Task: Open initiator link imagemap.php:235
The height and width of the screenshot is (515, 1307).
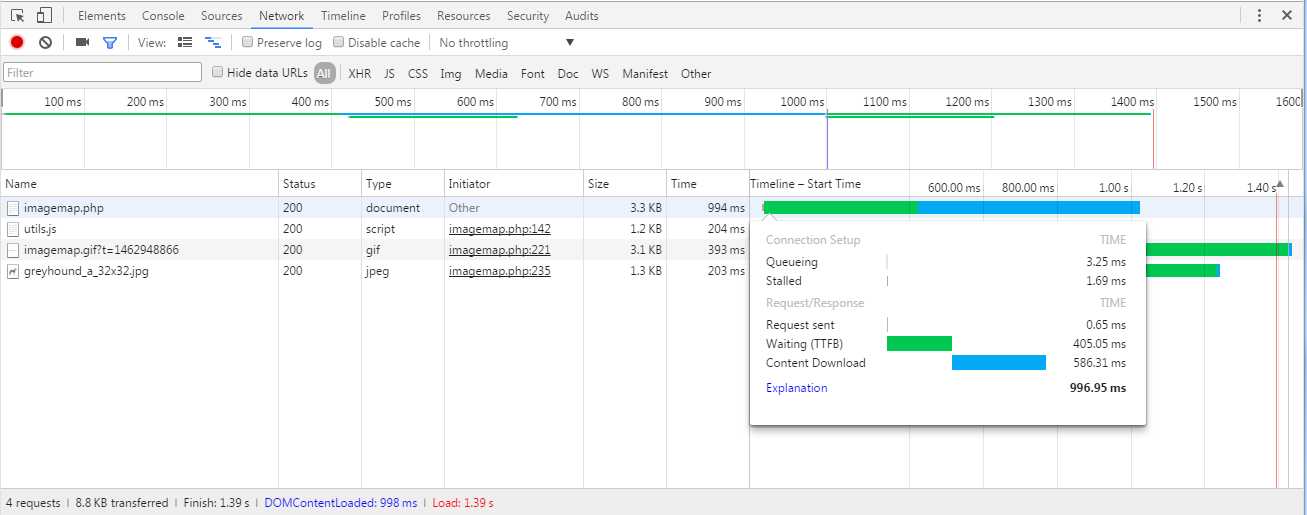Action: click(x=499, y=271)
